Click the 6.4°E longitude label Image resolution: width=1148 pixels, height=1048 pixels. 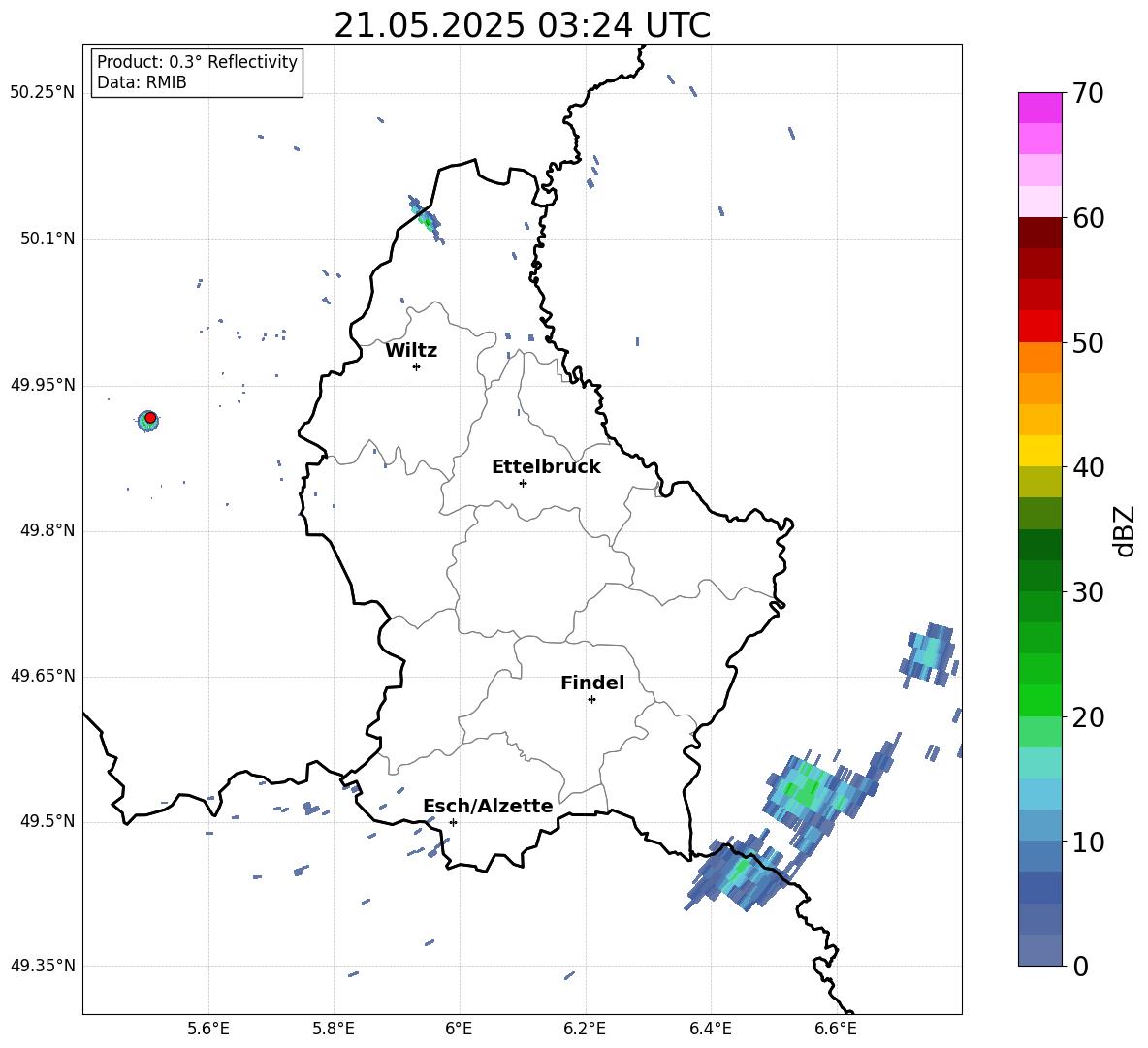point(710,1029)
